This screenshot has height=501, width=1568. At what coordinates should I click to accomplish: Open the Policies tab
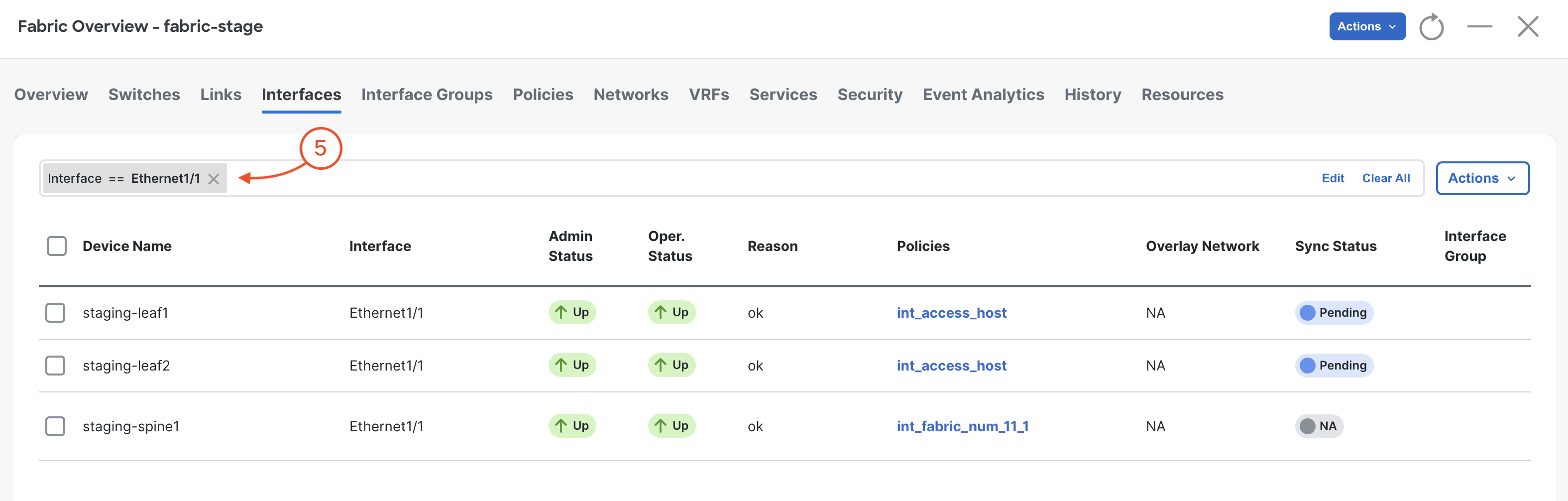(x=543, y=94)
